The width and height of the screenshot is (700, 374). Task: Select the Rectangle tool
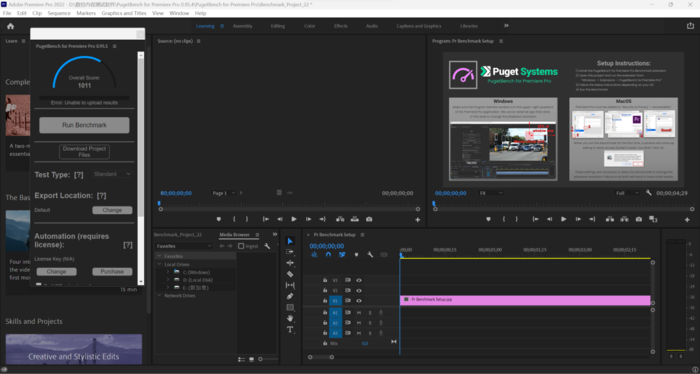[290, 308]
